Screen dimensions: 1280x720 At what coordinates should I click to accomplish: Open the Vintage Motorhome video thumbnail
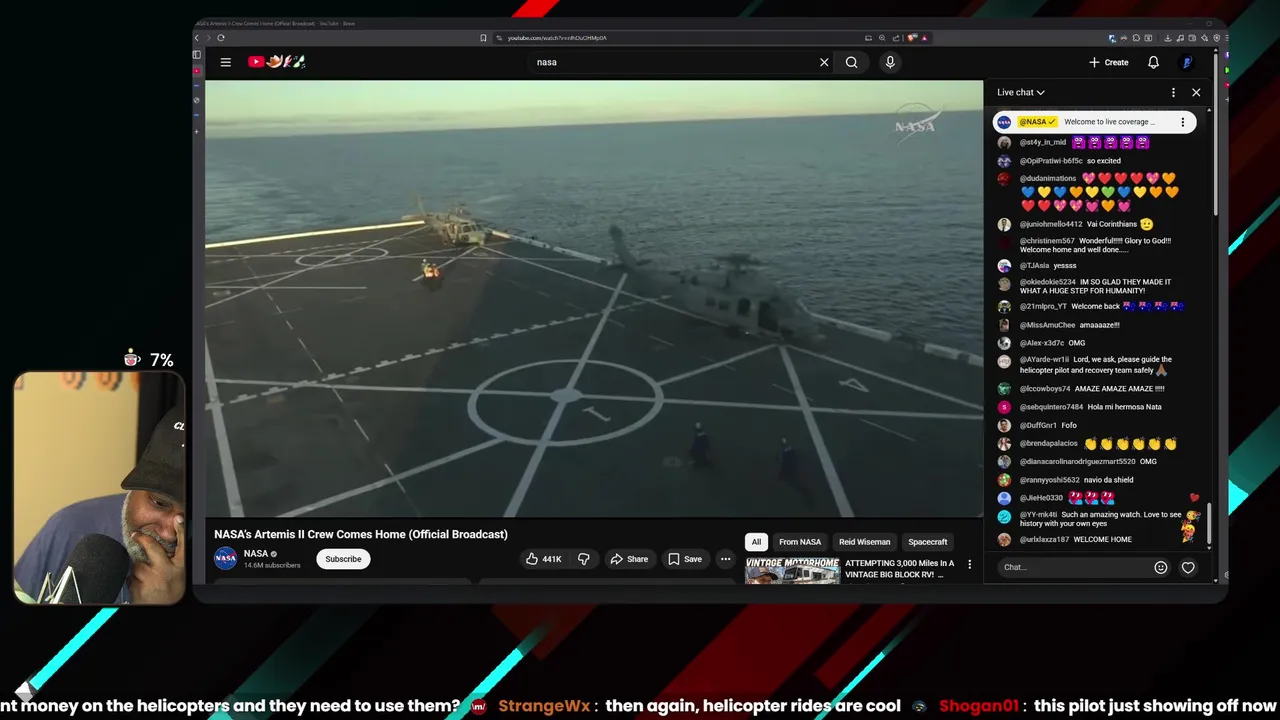[792, 570]
